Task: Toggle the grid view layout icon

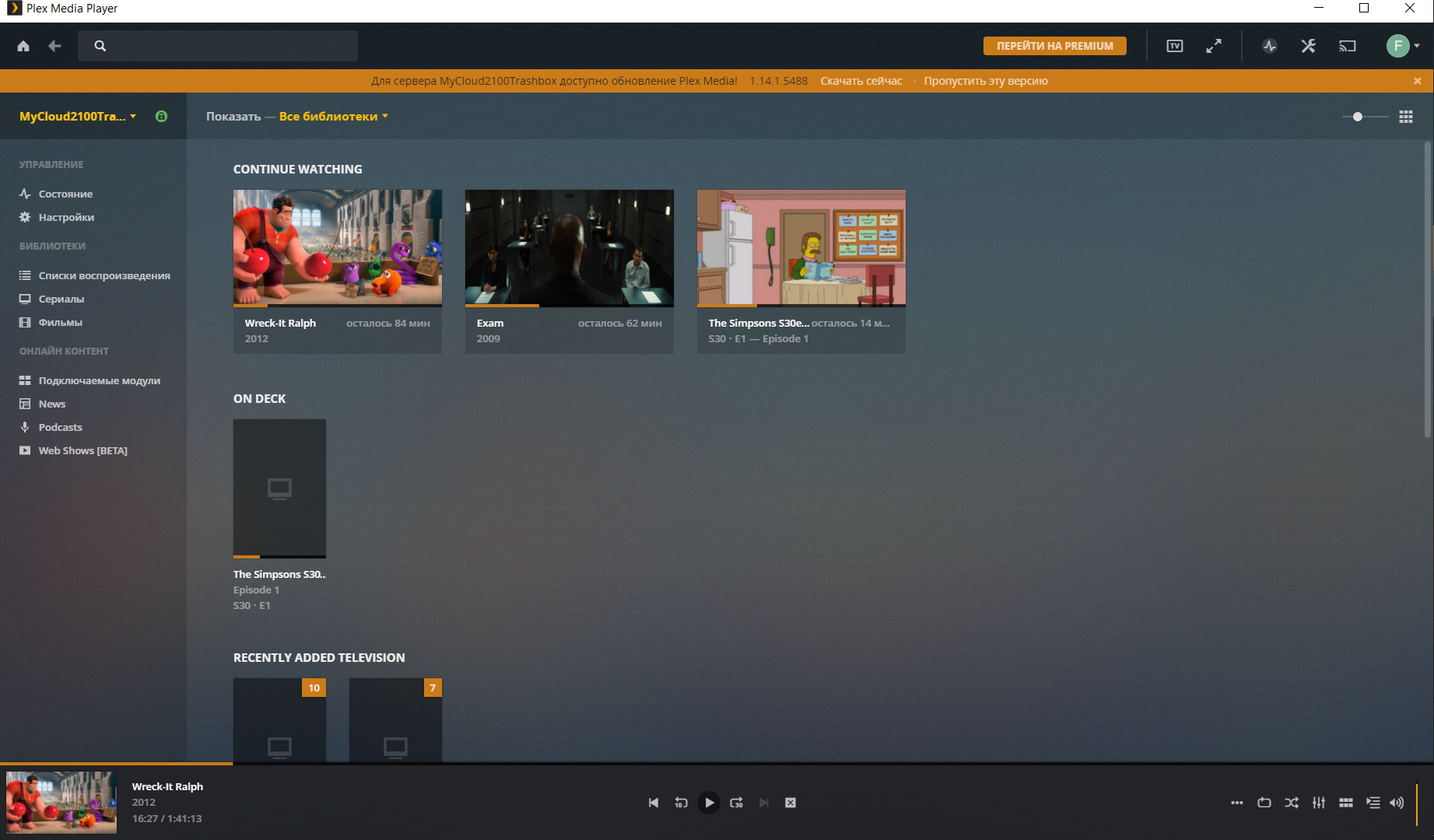Action: point(1406,117)
